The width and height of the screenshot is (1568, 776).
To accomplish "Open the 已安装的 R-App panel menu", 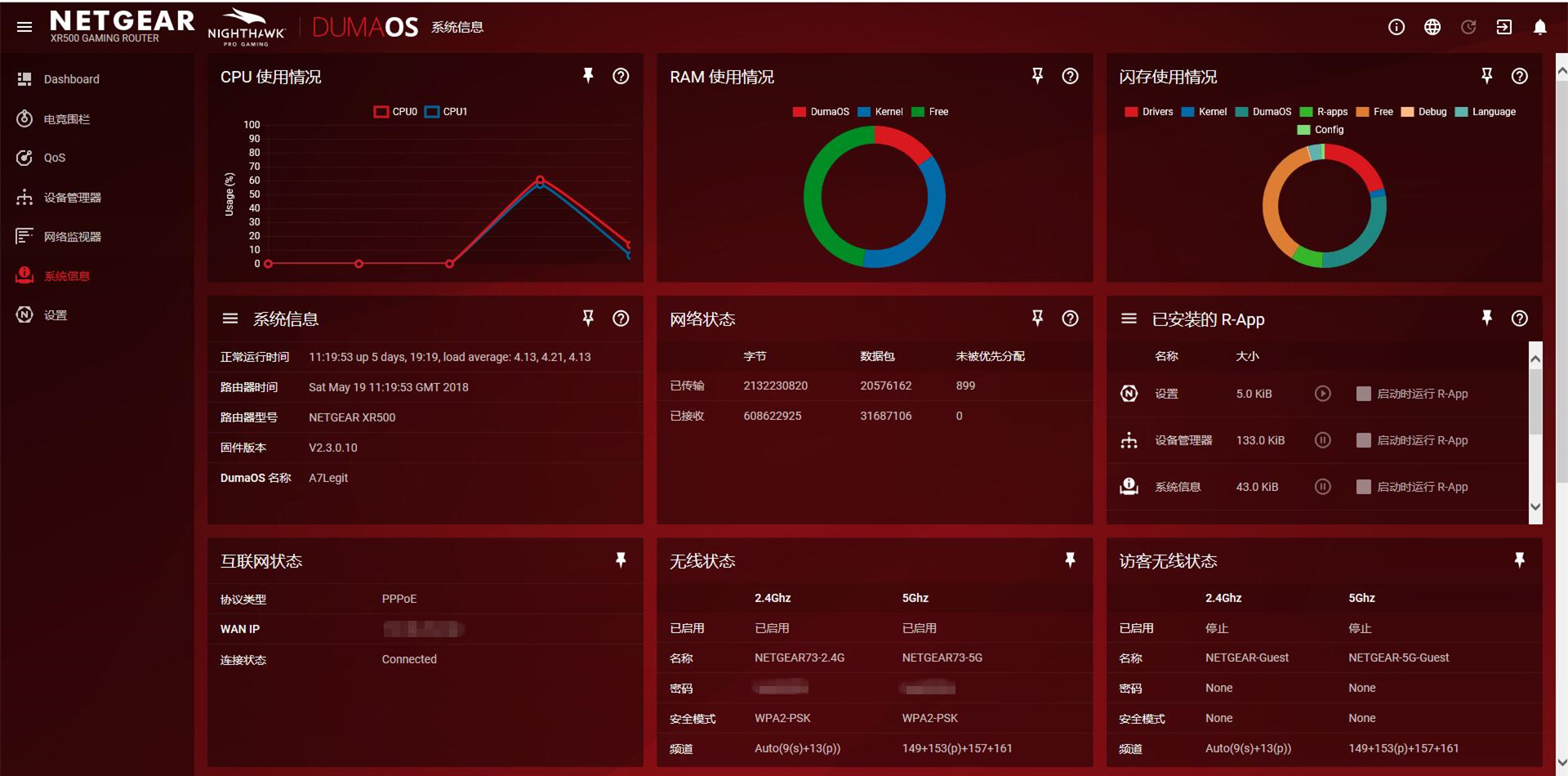I will click(x=1129, y=319).
